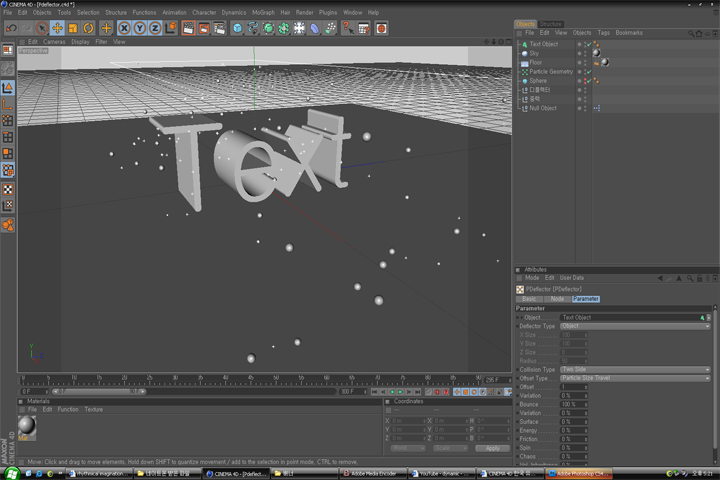Toggle the Z axis lock
Viewport: 720px width, 480px height.
click(x=155, y=28)
